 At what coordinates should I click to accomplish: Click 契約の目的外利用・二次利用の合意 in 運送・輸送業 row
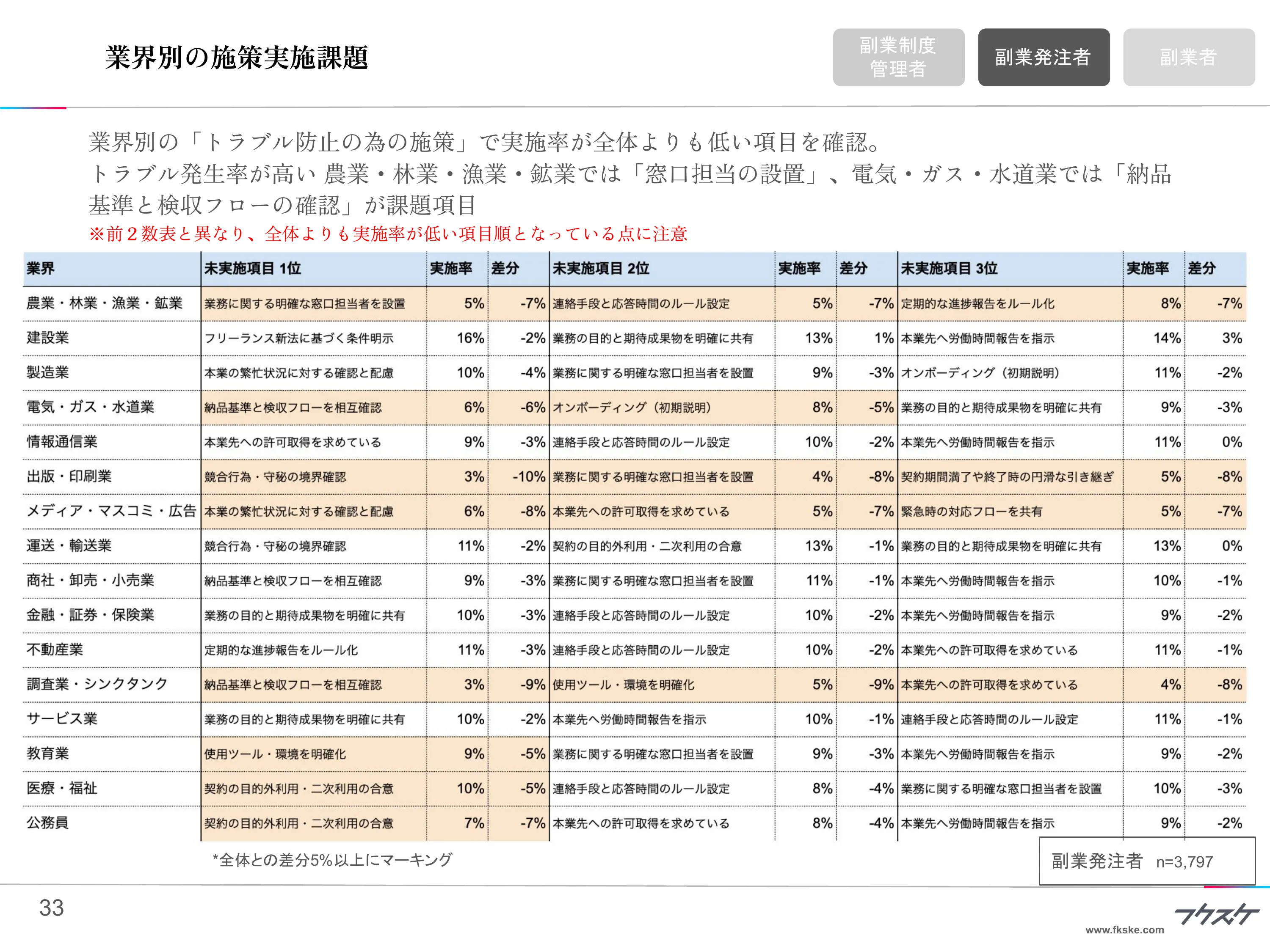point(647,546)
